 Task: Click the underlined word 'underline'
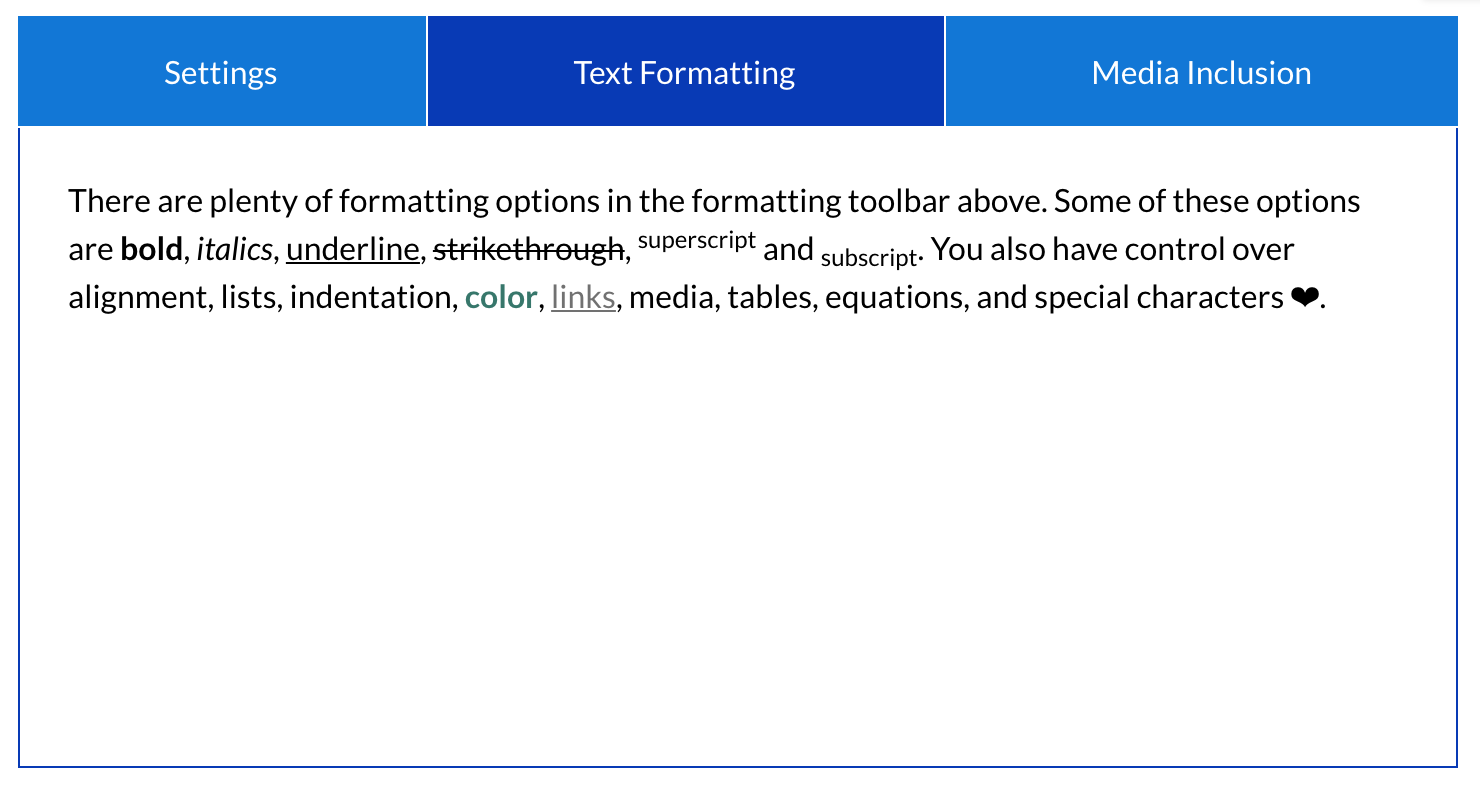[x=352, y=249]
